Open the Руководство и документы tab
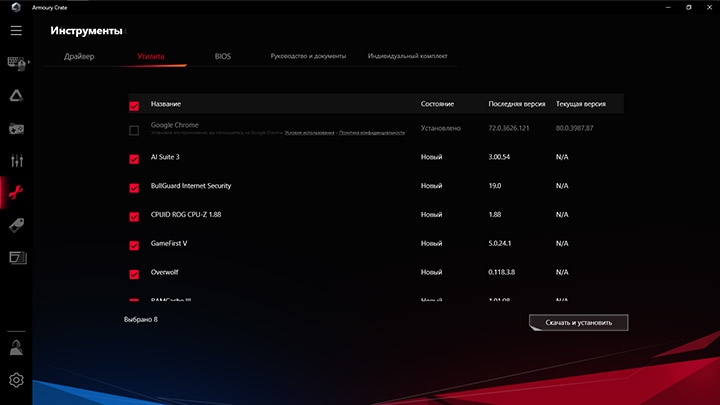The image size is (720, 405). [x=308, y=56]
